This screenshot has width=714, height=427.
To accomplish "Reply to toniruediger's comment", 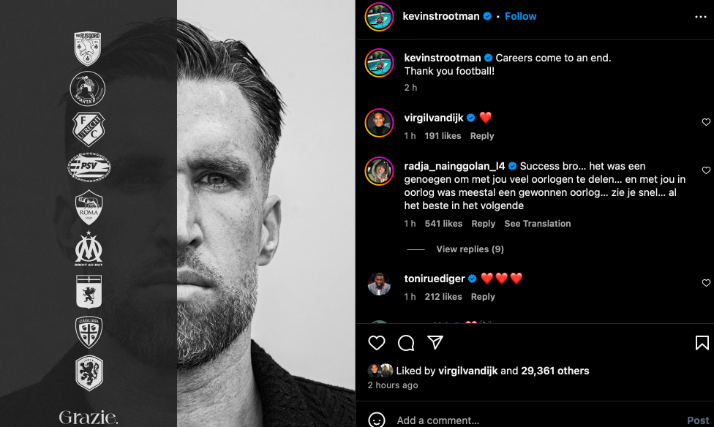I will pyautogui.click(x=483, y=297).
